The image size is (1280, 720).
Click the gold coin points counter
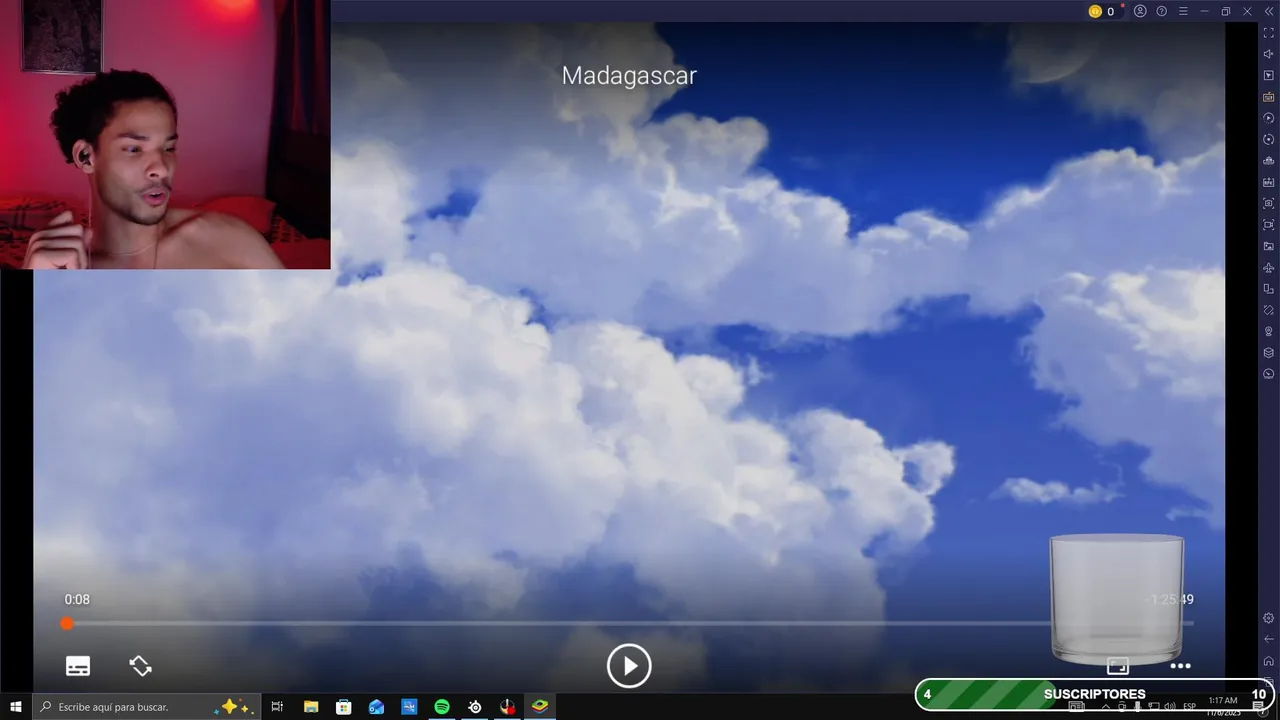click(1102, 11)
